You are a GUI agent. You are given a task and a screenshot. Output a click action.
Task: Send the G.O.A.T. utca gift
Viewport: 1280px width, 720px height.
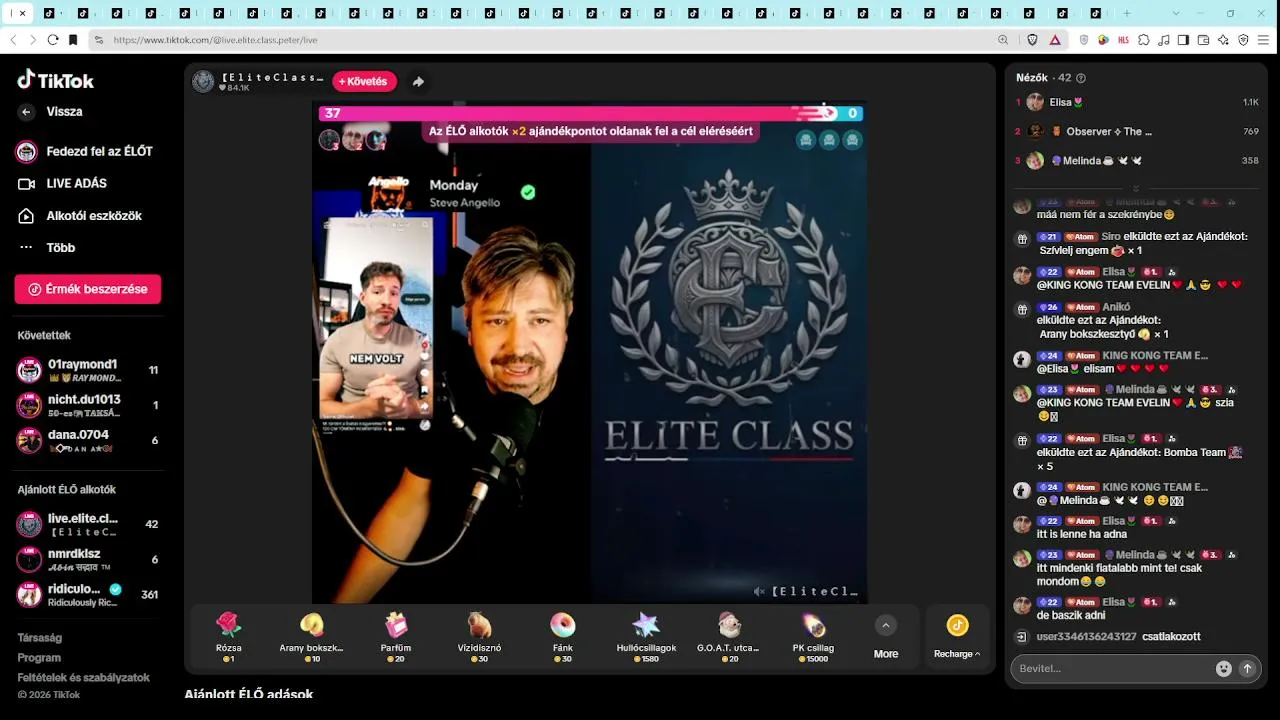(x=730, y=637)
